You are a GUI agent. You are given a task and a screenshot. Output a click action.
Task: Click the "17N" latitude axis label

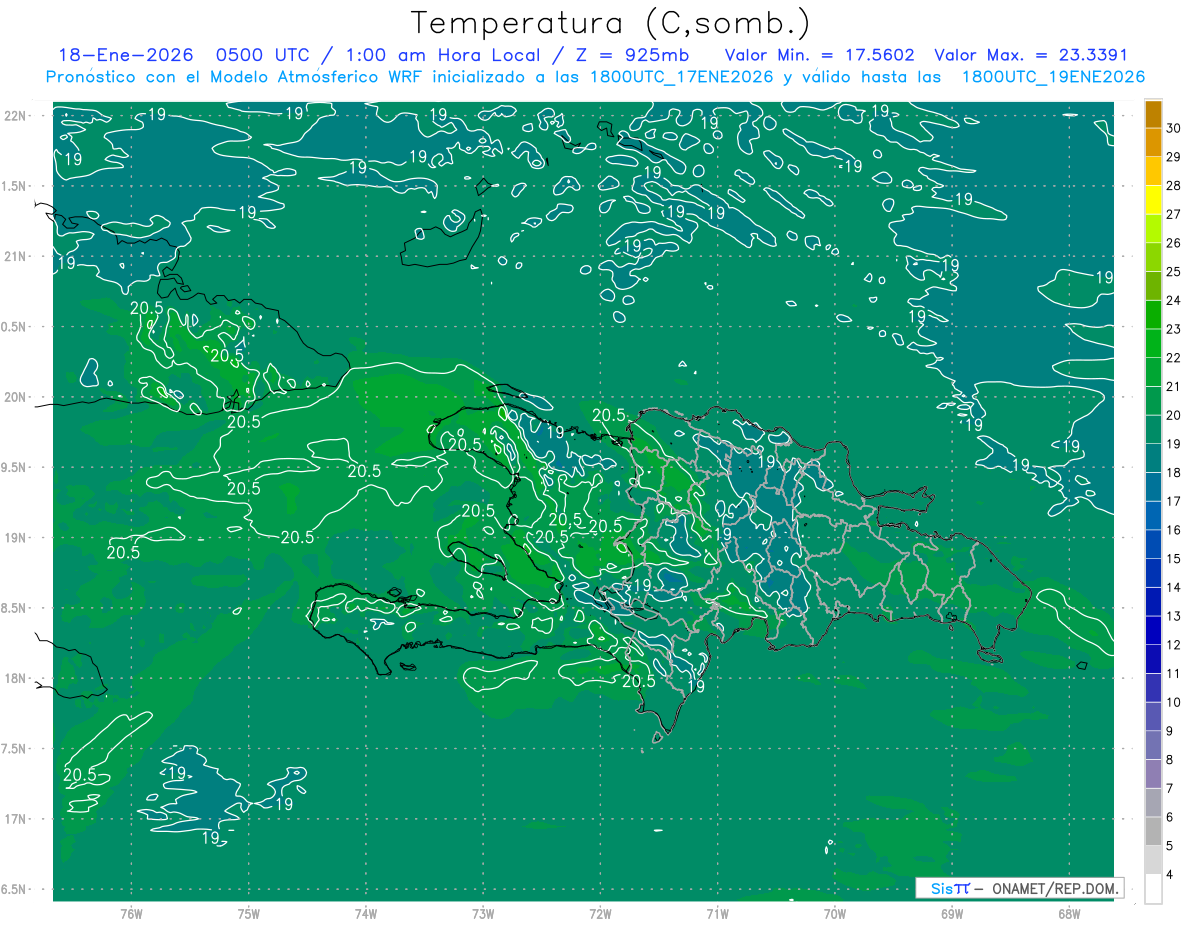14,819
